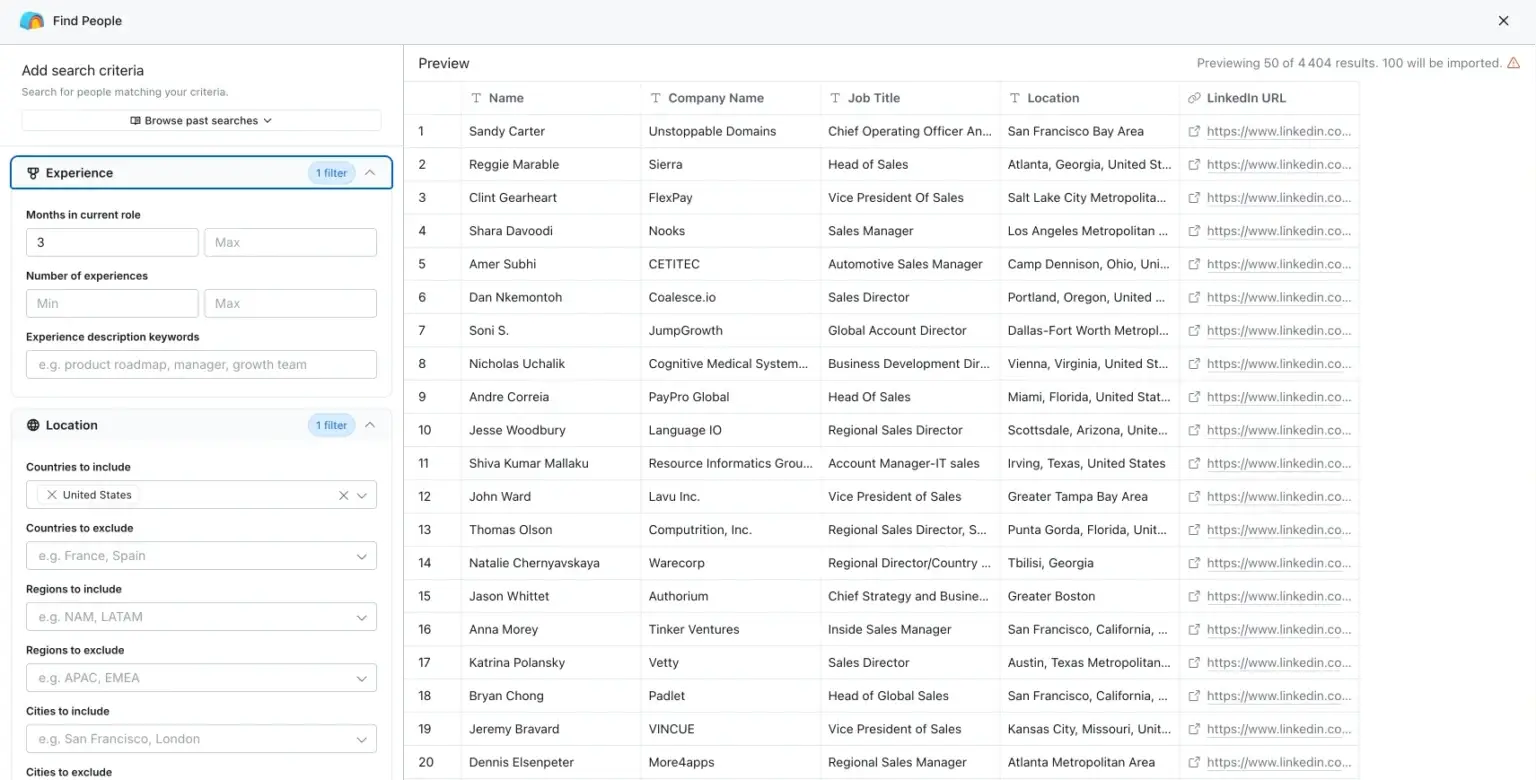The image size is (1536, 780).
Task: Open Countries to include dropdown arrow
Action: click(362, 495)
